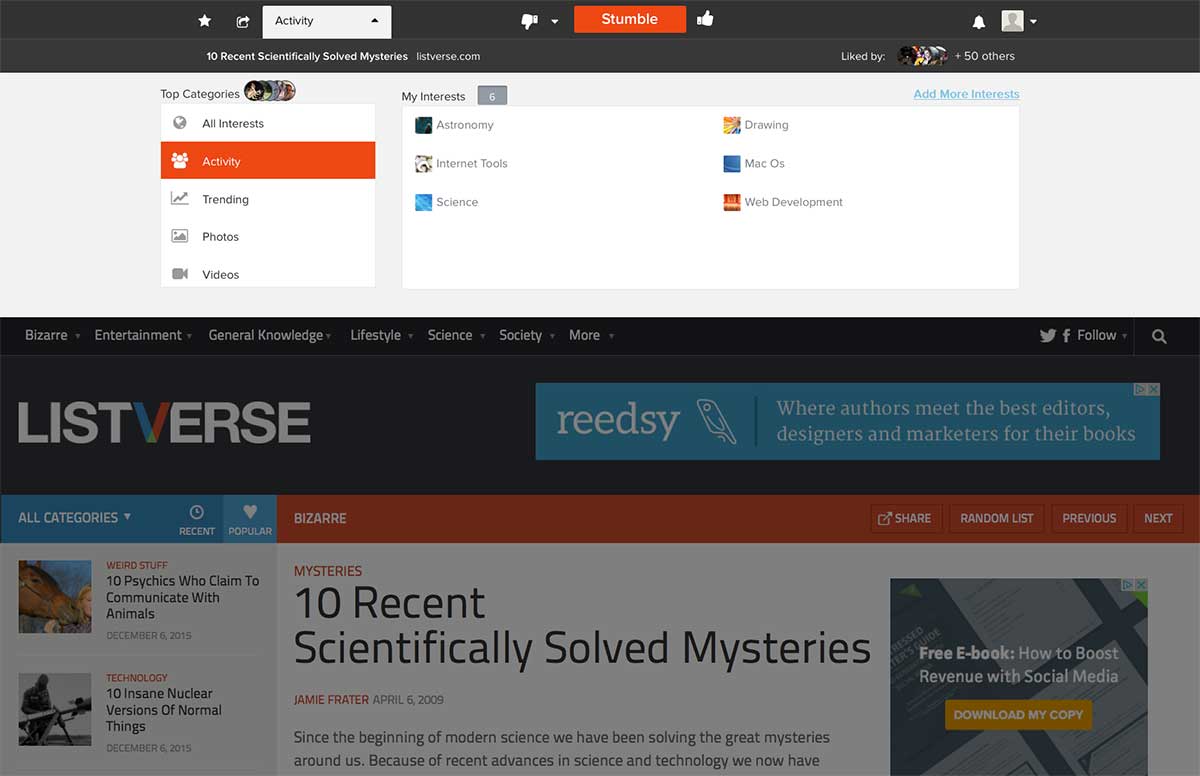Click the Mac Os interest icon
The height and width of the screenshot is (776, 1200).
click(732, 163)
